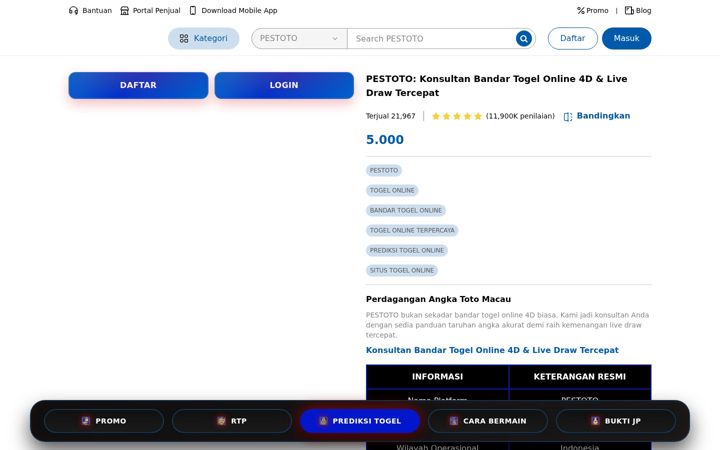Click the Masuk login button
The image size is (720, 450).
click(626, 39)
